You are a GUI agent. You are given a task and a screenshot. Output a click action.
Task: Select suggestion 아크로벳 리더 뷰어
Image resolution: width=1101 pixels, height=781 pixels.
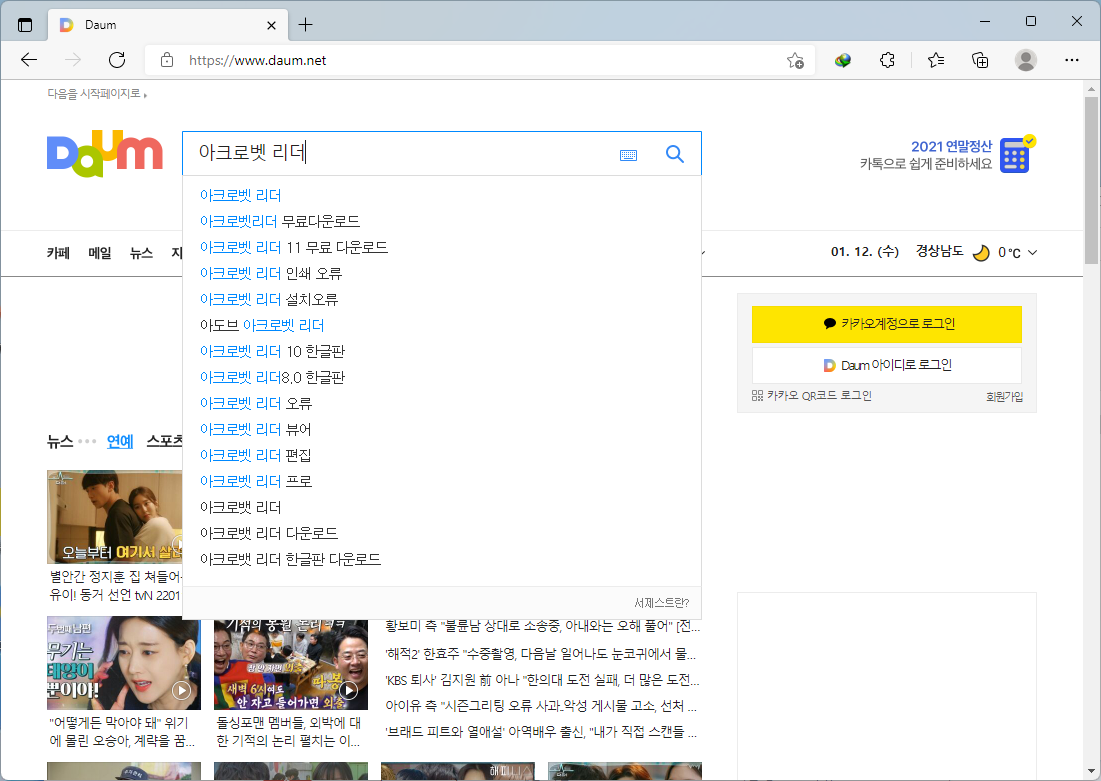point(255,429)
